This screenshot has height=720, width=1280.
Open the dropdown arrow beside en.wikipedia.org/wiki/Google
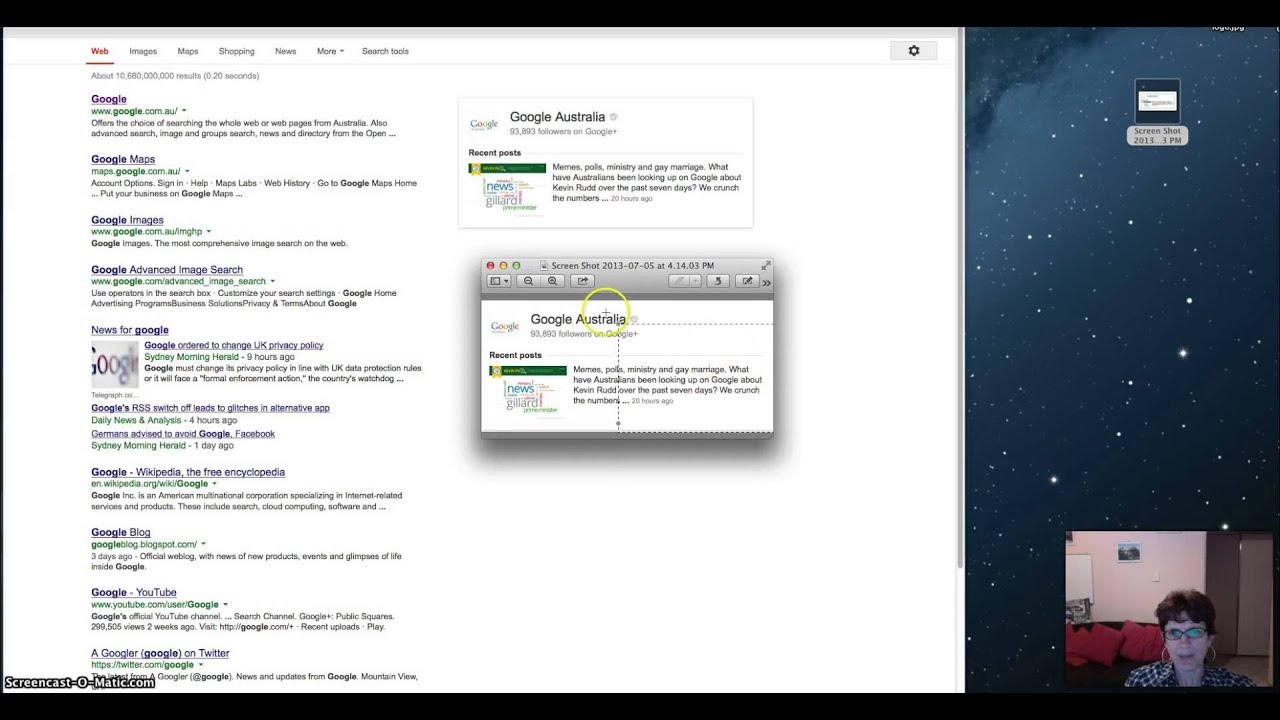(214, 484)
